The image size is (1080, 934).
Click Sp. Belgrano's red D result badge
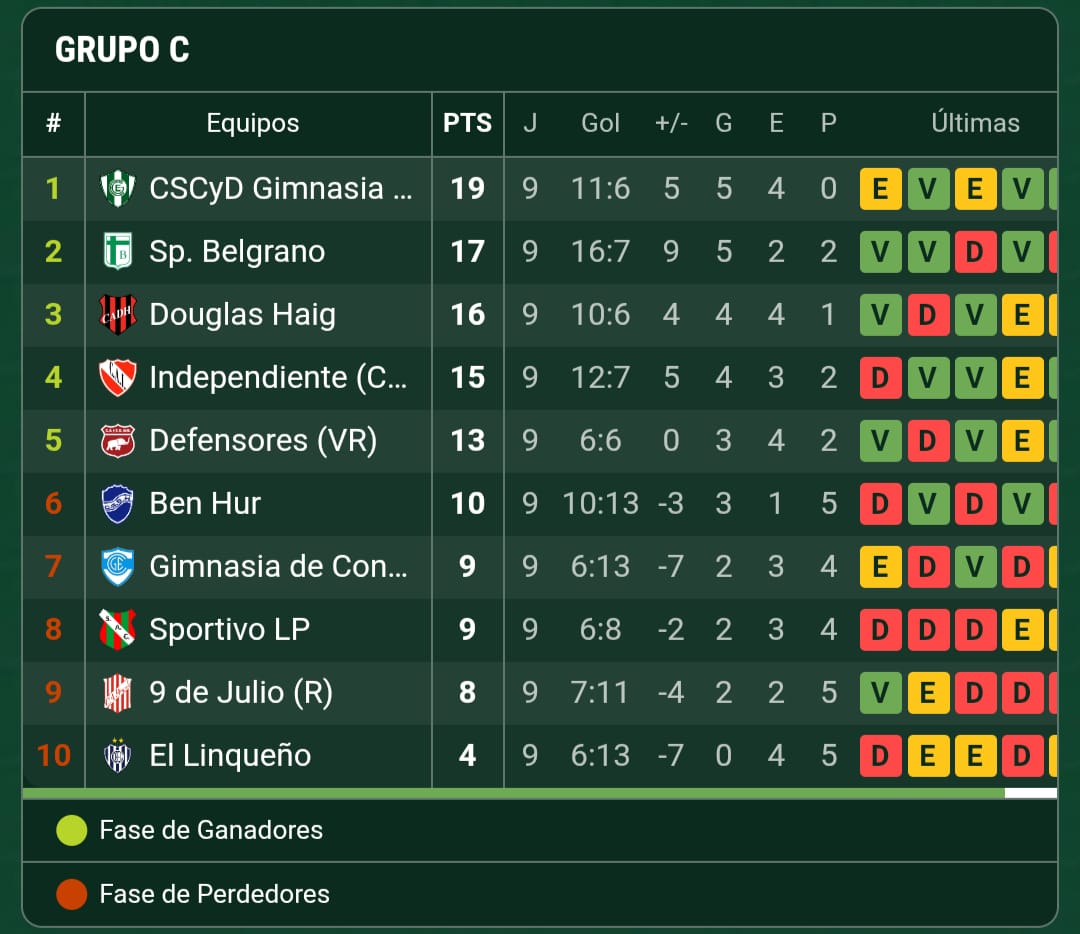coord(974,251)
